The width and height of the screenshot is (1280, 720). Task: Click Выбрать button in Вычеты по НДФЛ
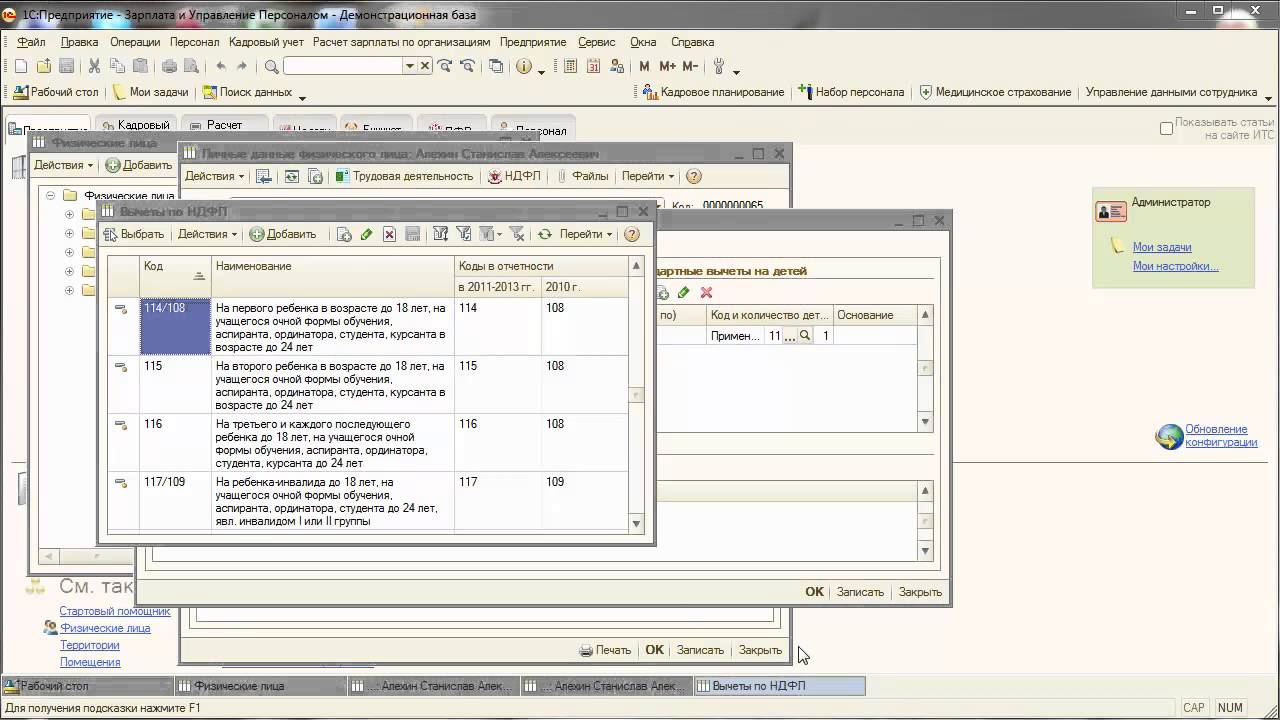tap(134, 234)
